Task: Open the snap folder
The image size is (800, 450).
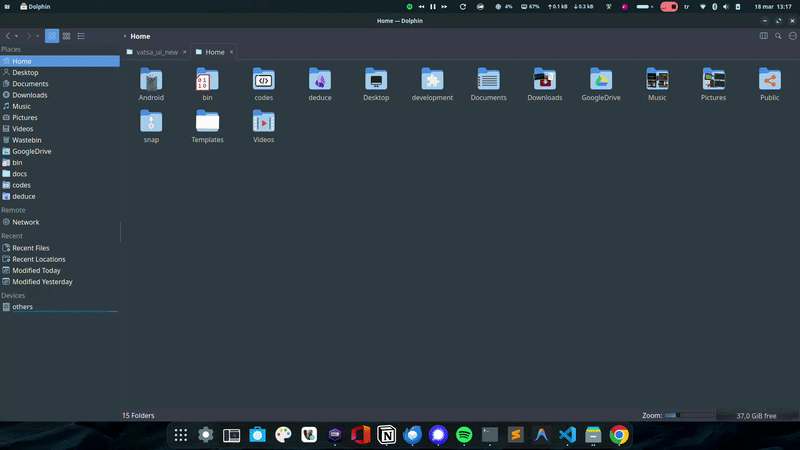Action: pos(151,123)
